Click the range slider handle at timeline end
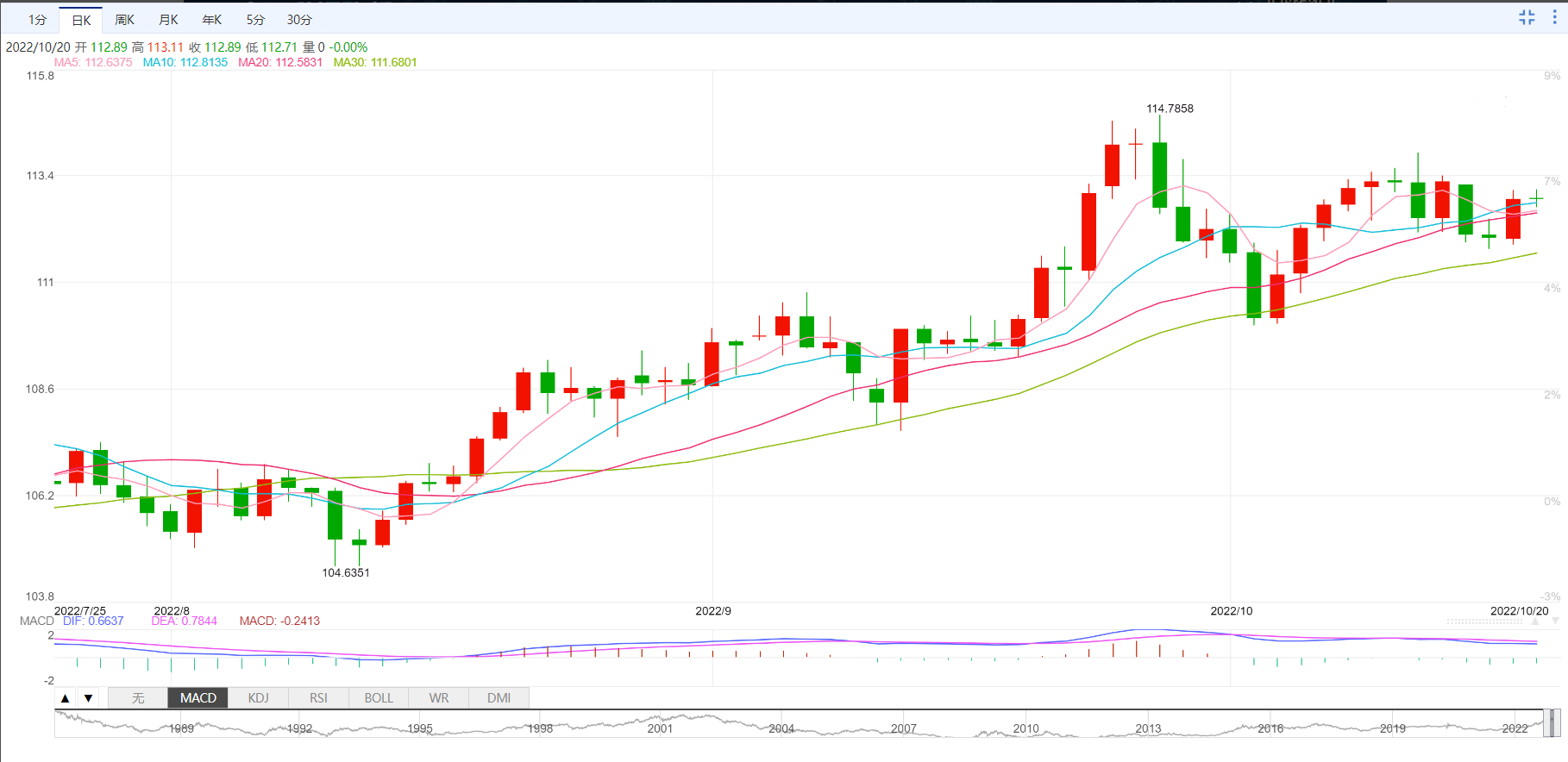The image size is (1568, 762). [x=1550, y=723]
